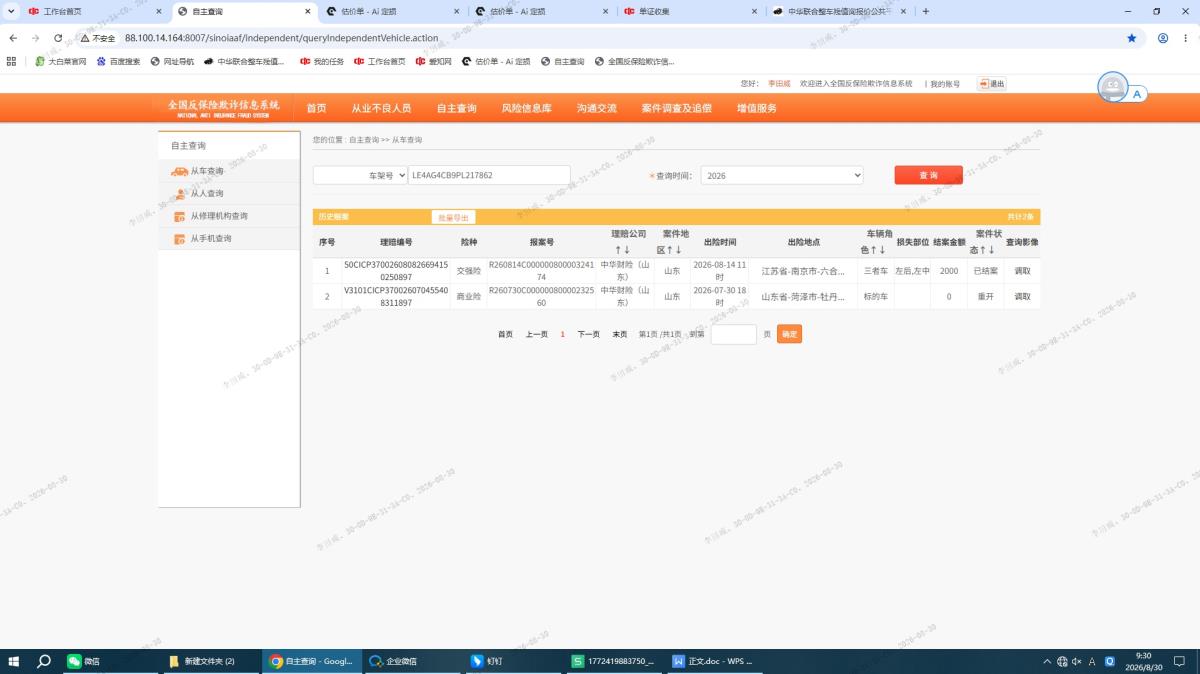The height and width of the screenshot is (674, 1200).
Task: Click the 批量导出 button
Action: pos(453,217)
